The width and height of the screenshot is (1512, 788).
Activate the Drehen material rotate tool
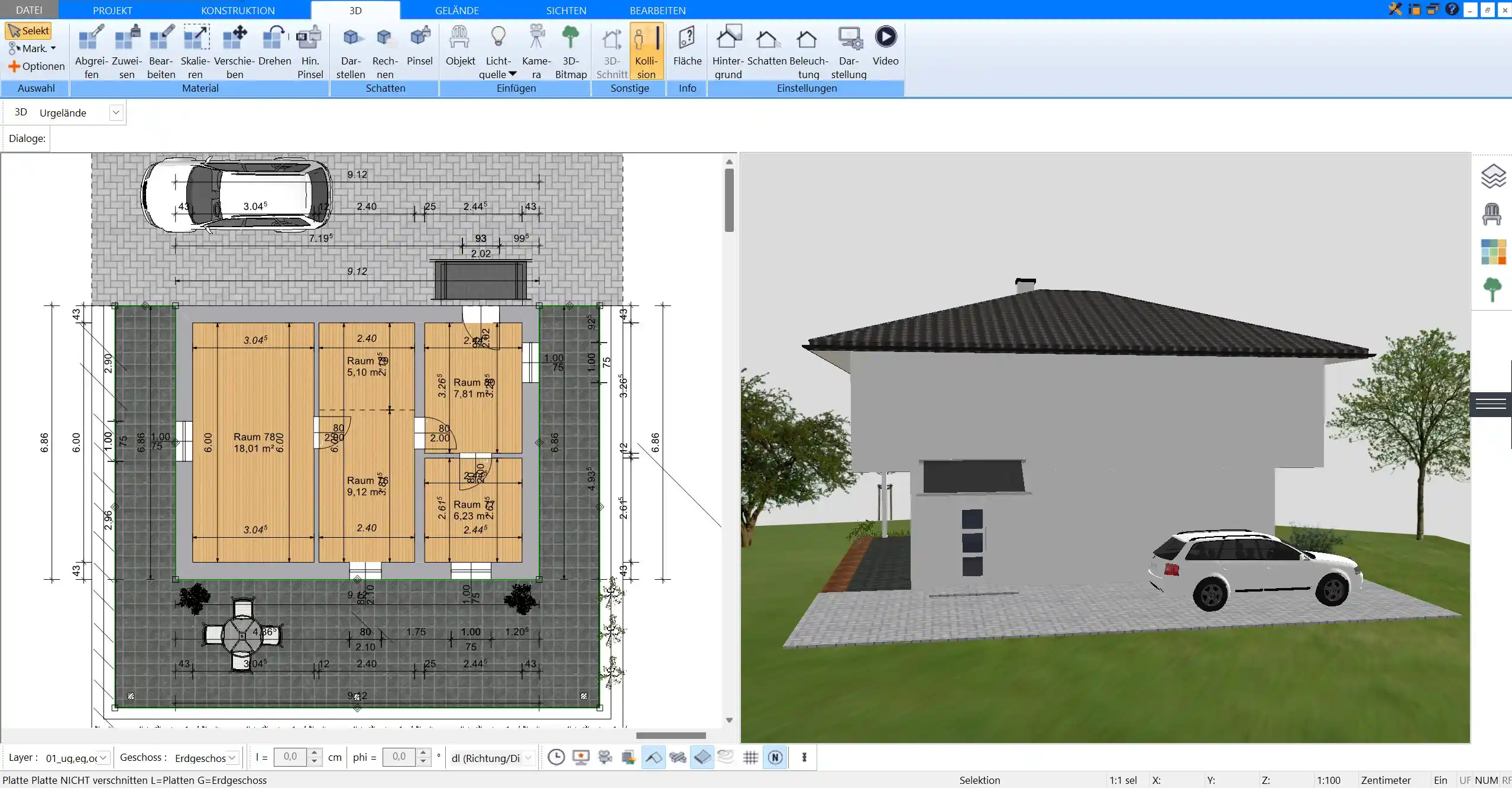[274, 46]
